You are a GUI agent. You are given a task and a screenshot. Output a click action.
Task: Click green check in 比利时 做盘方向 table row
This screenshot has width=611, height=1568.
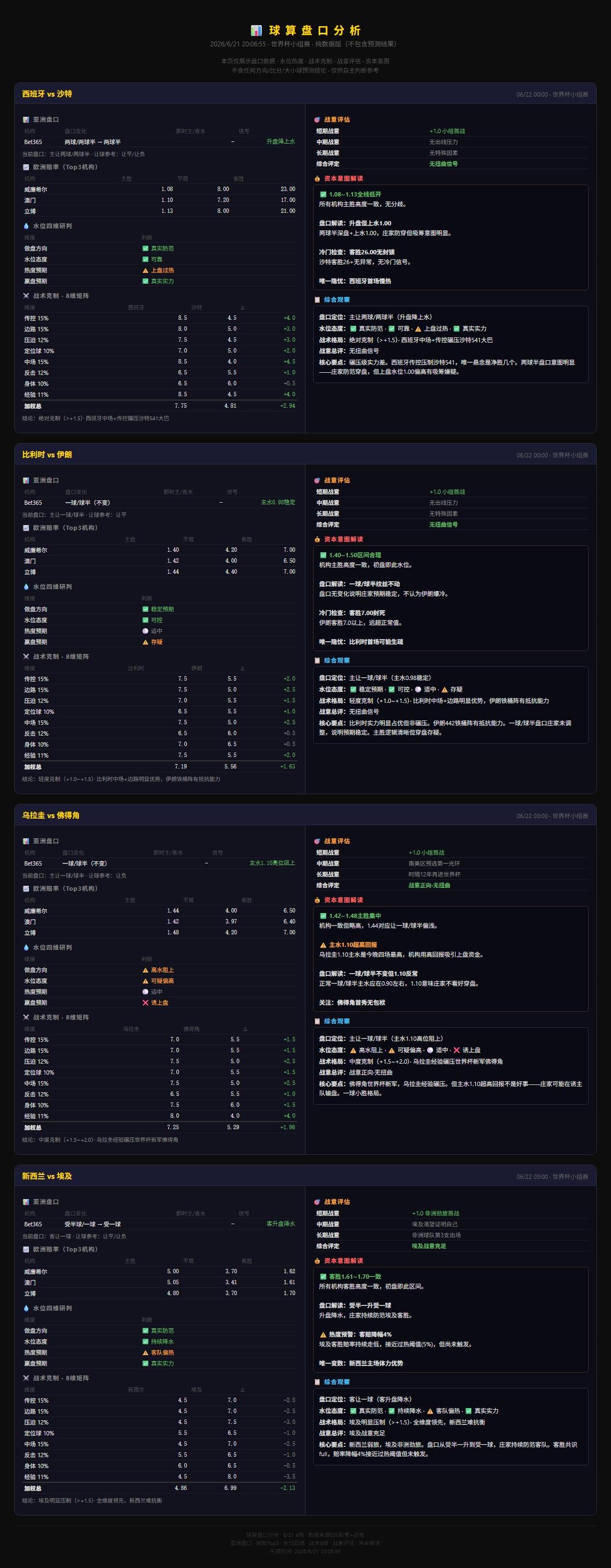[x=146, y=610]
